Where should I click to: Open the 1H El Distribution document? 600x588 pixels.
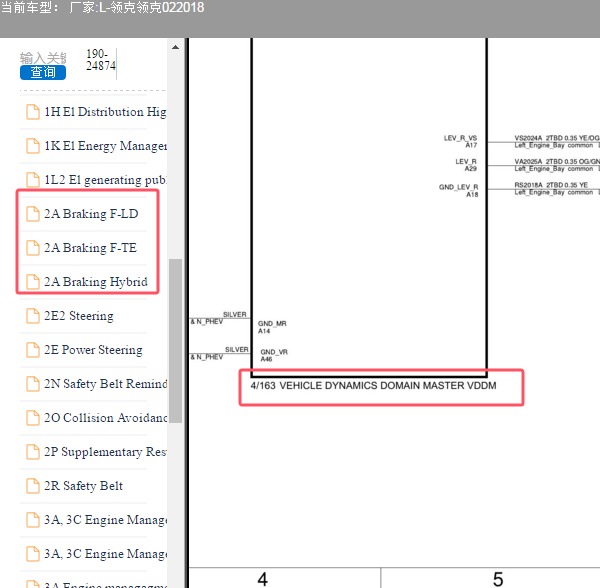105,112
